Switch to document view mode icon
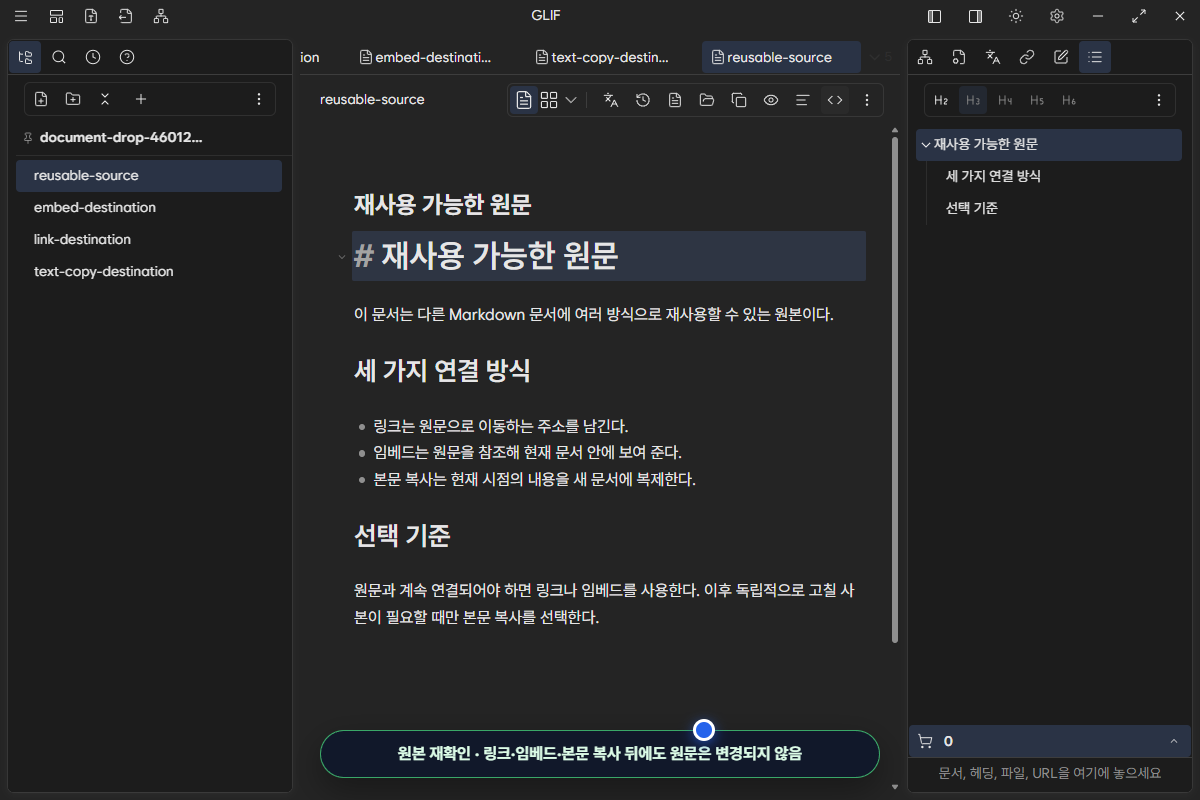Screen dimensions: 1200x800 tap(524, 100)
